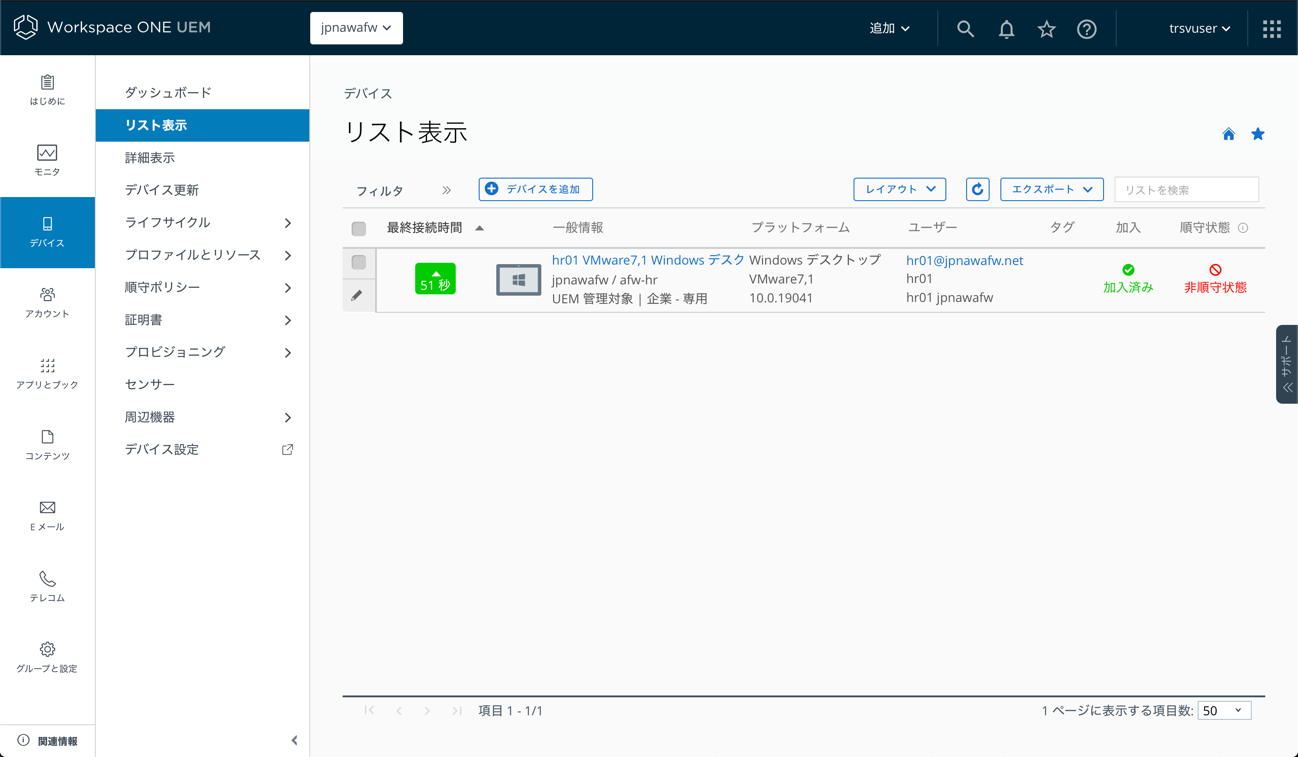Click the デバイスを追加 button
Image resolution: width=1298 pixels, height=757 pixels.
click(536, 189)
